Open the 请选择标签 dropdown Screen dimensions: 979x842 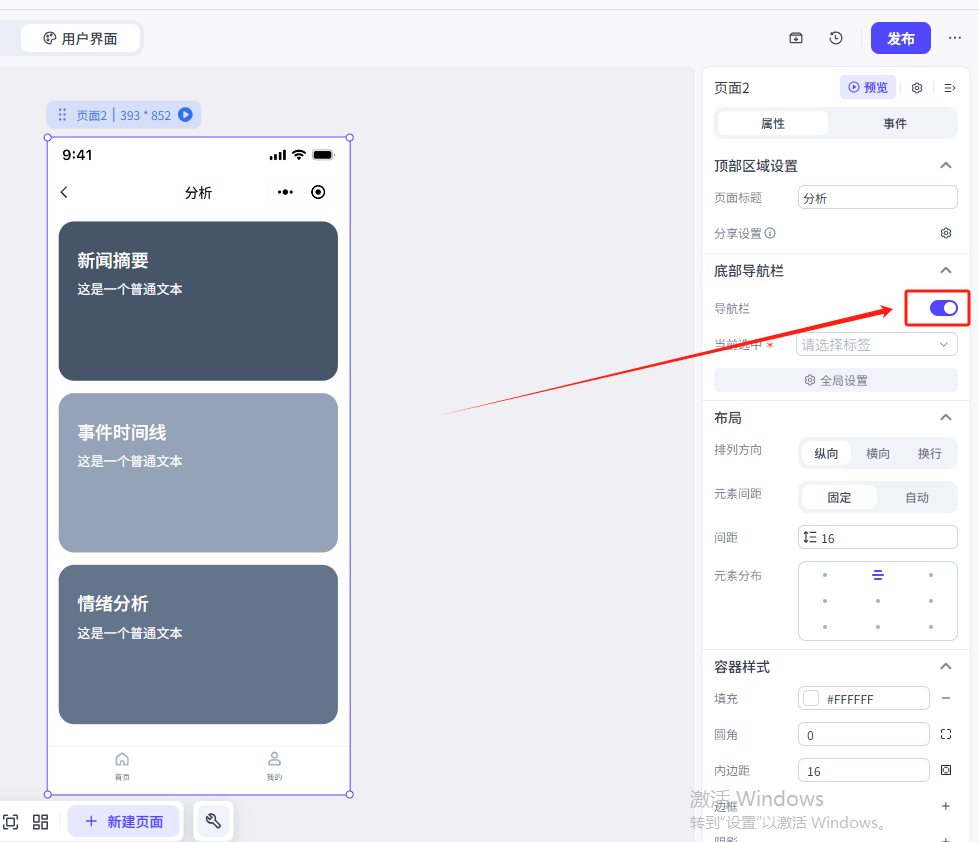[876, 345]
